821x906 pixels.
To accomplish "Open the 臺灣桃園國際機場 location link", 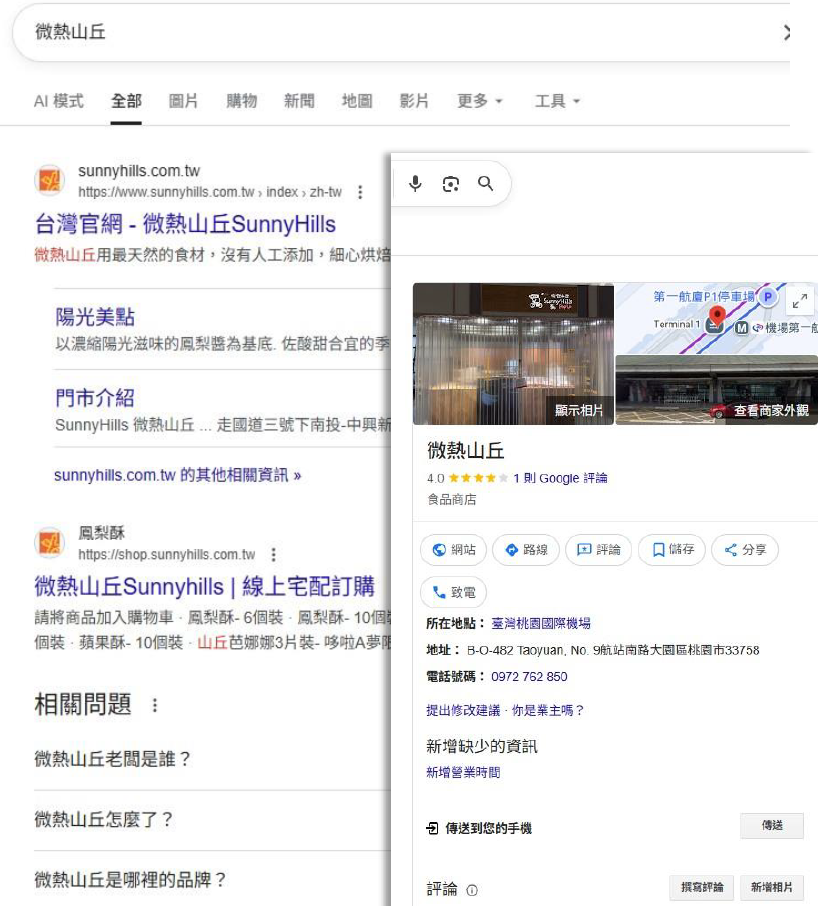I will point(541,623).
